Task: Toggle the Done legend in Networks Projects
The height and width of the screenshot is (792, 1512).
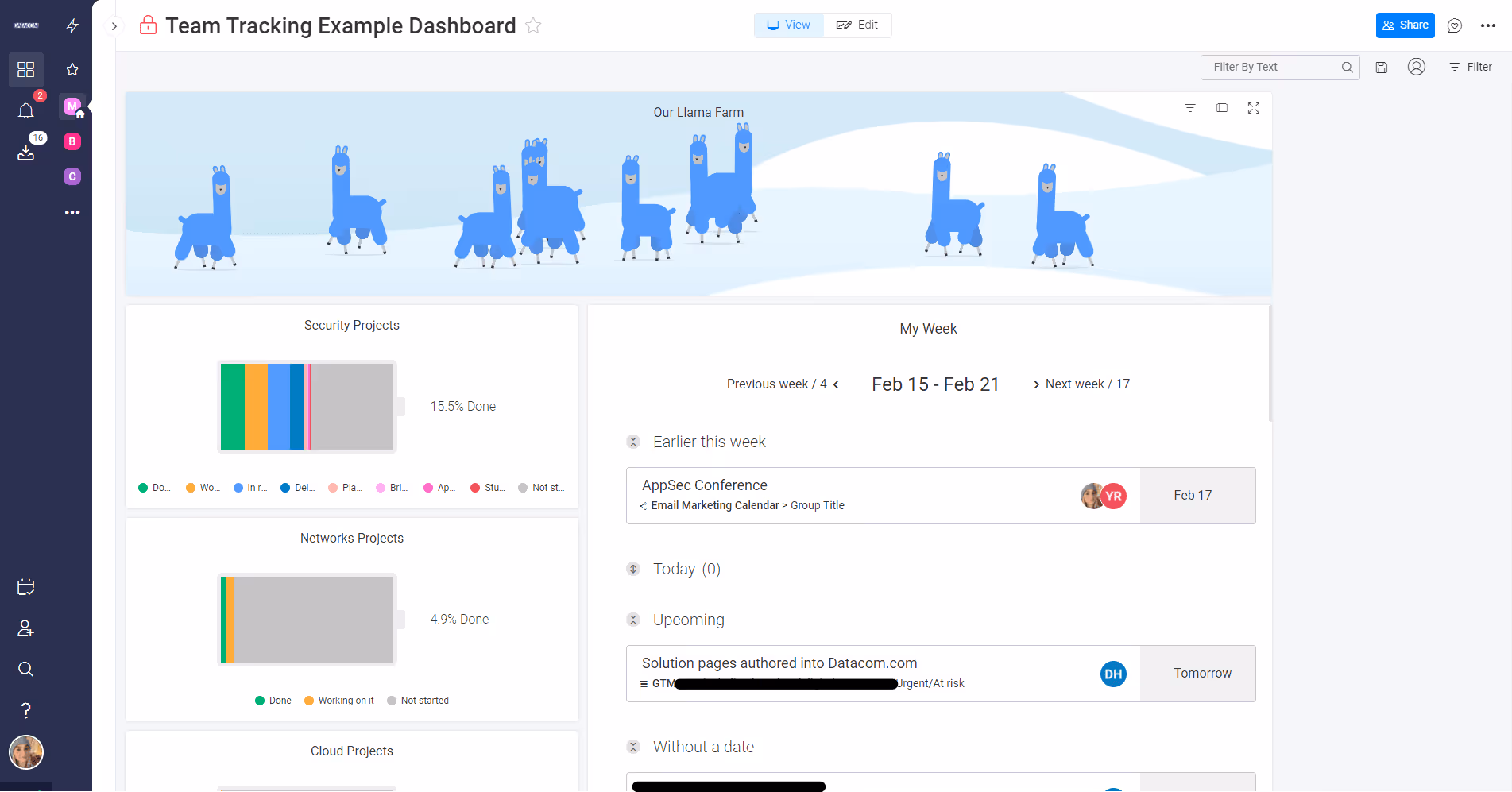Action: [273, 700]
